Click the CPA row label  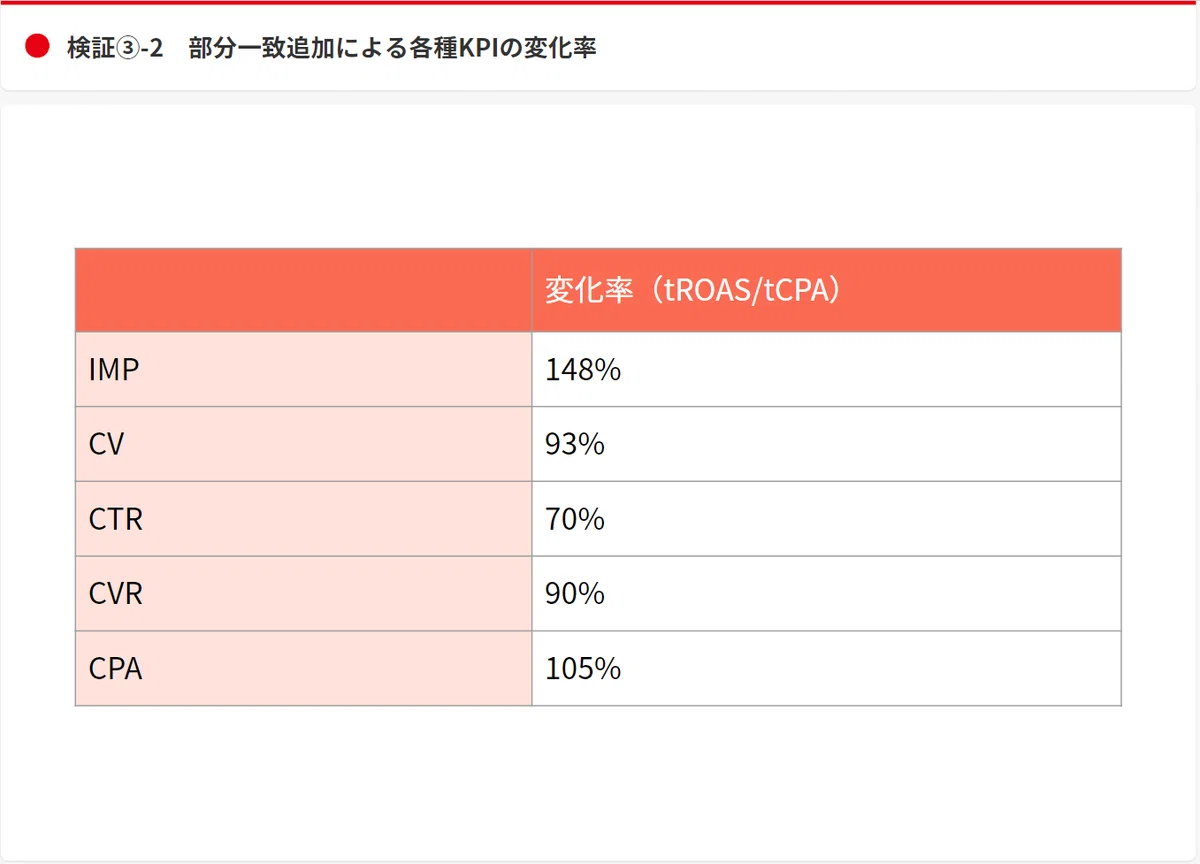pyautogui.click(x=304, y=668)
